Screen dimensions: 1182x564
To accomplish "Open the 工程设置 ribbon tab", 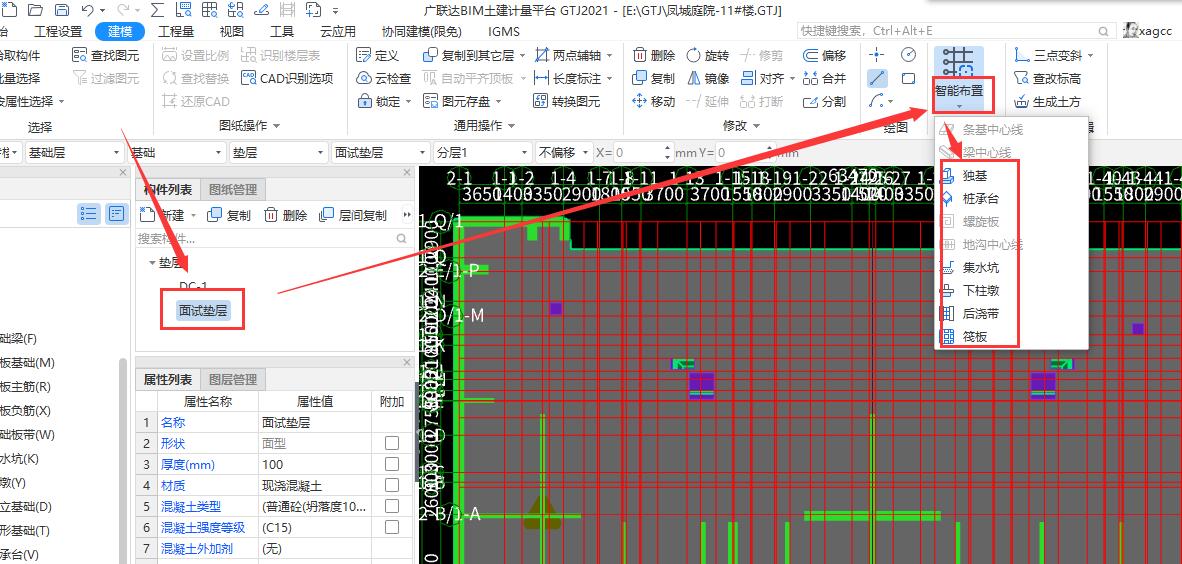I will pos(58,31).
